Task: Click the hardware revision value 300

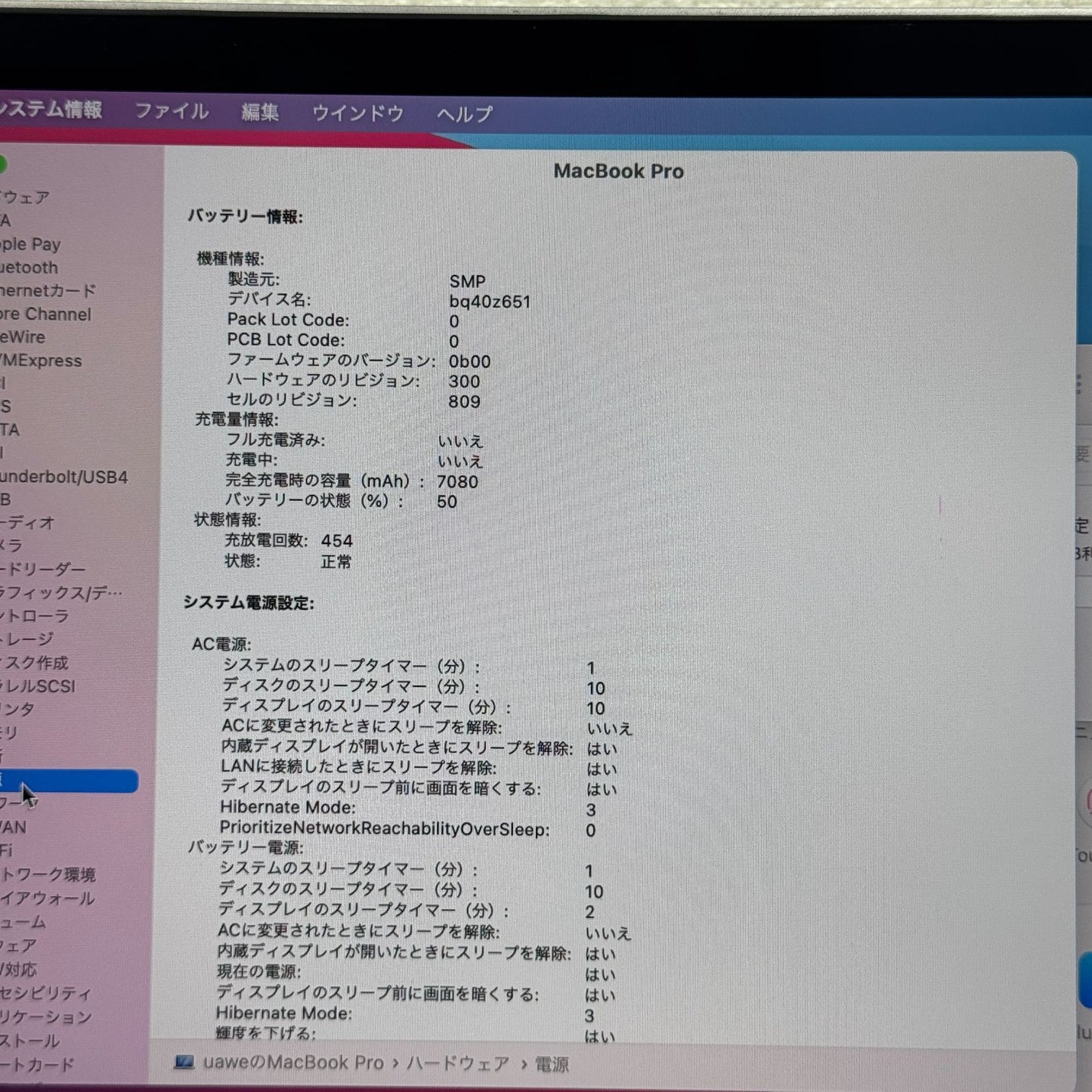Action: [x=464, y=382]
